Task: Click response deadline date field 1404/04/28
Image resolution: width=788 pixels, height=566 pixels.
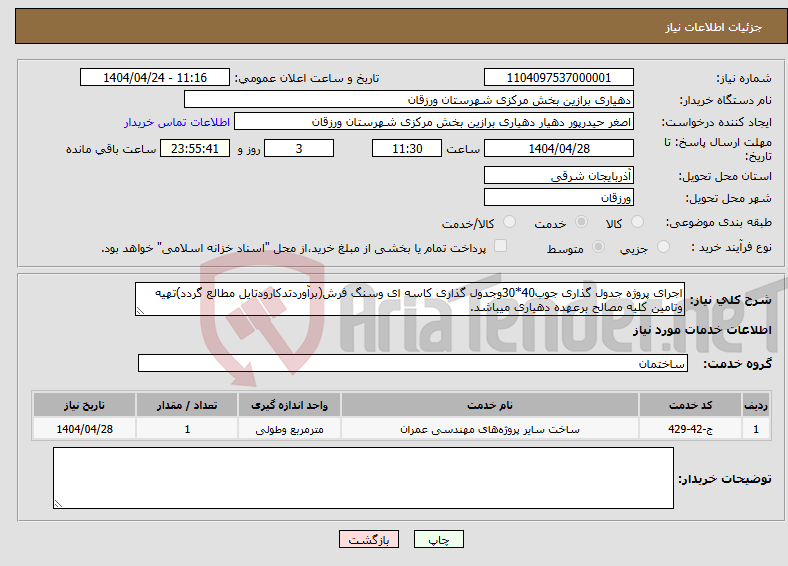Action: click(x=559, y=148)
